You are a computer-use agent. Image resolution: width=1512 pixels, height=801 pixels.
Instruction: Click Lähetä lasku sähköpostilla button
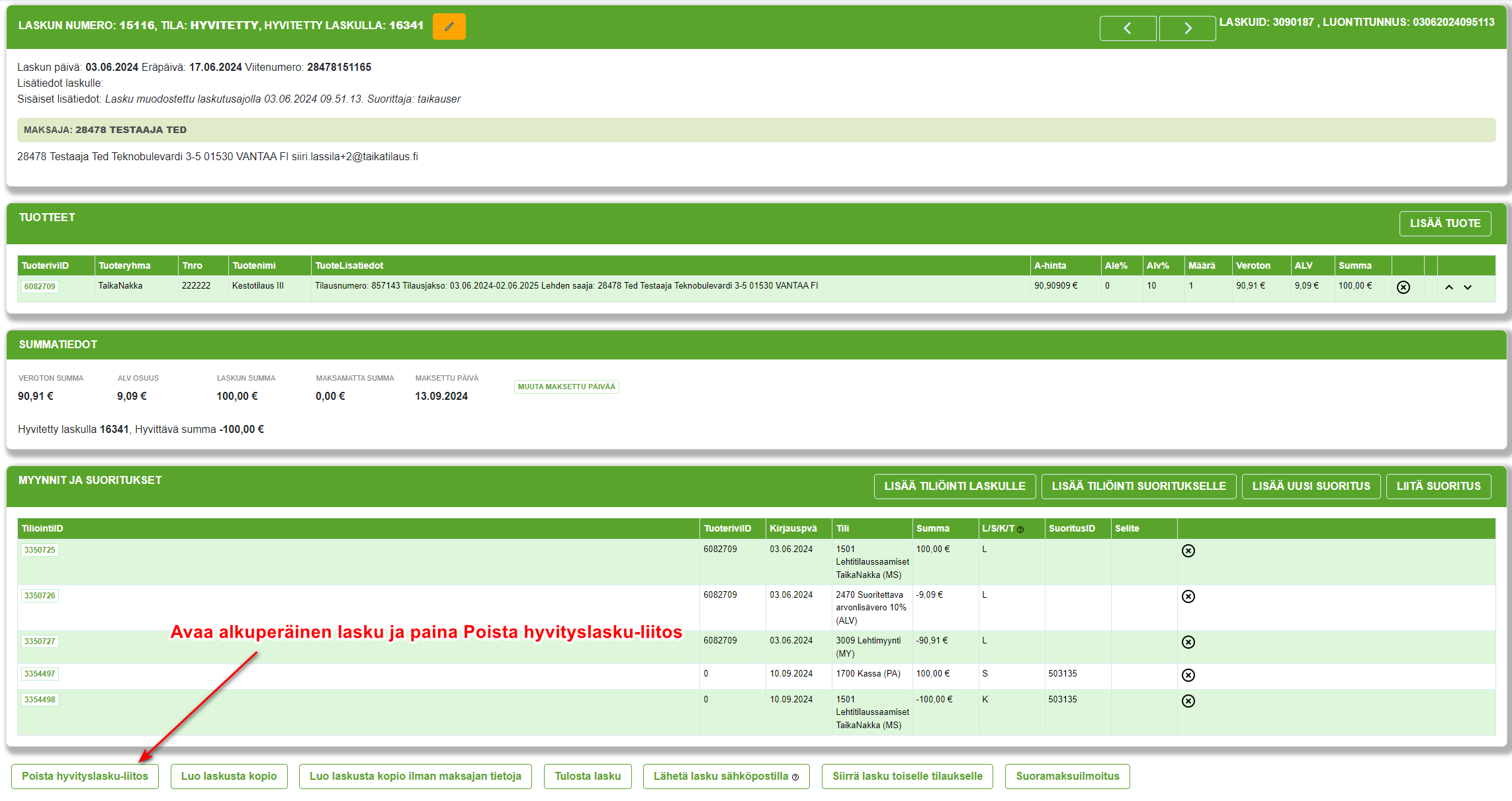[x=727, y=777]
